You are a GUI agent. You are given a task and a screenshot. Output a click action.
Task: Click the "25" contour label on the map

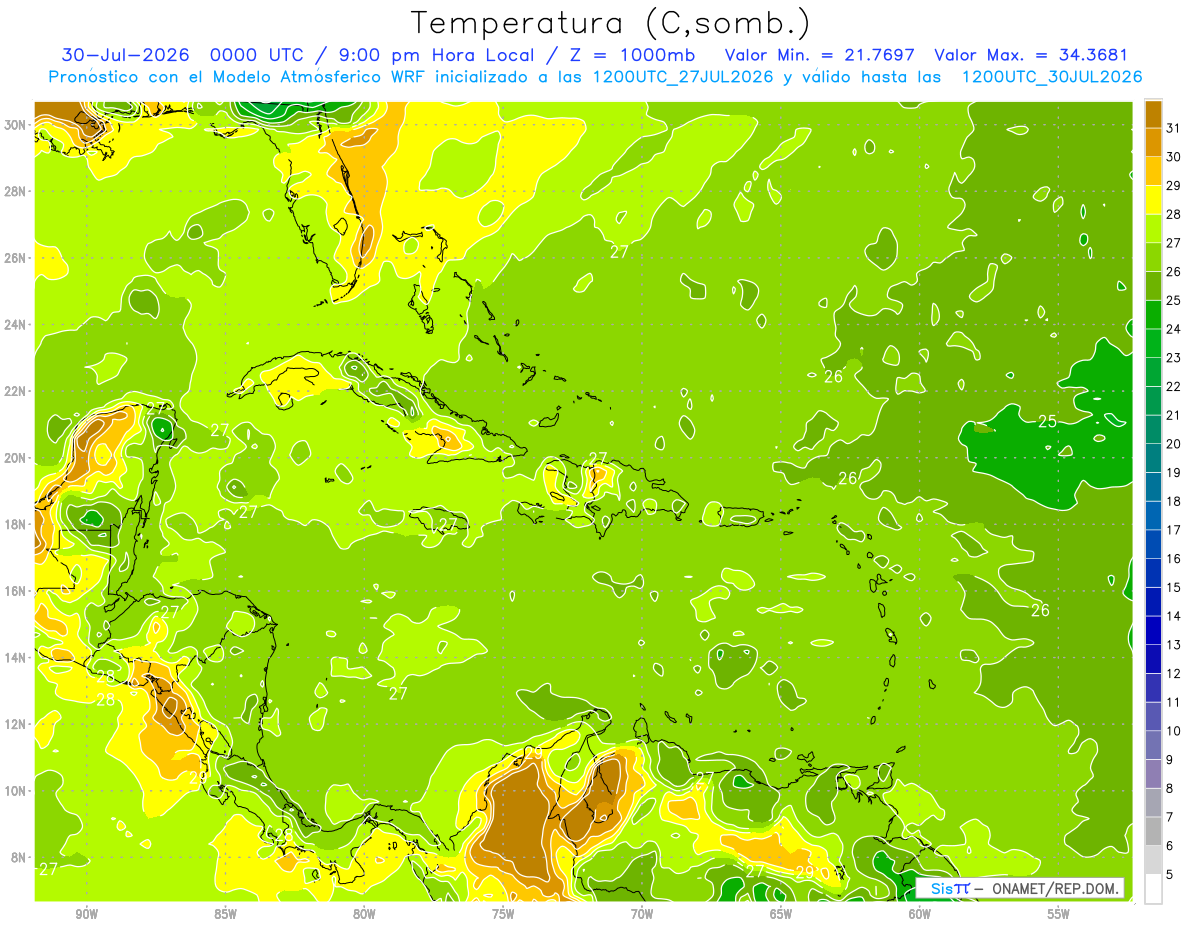[1047, 422]
